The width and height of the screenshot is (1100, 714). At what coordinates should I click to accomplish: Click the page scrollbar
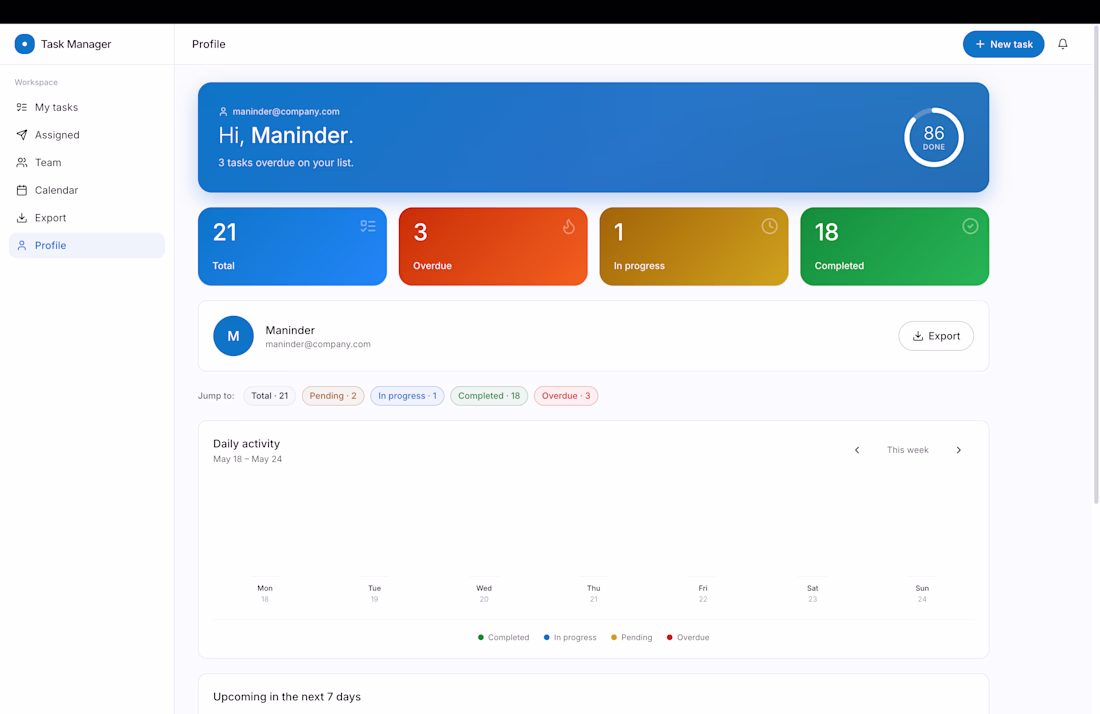pos(1096,265)
